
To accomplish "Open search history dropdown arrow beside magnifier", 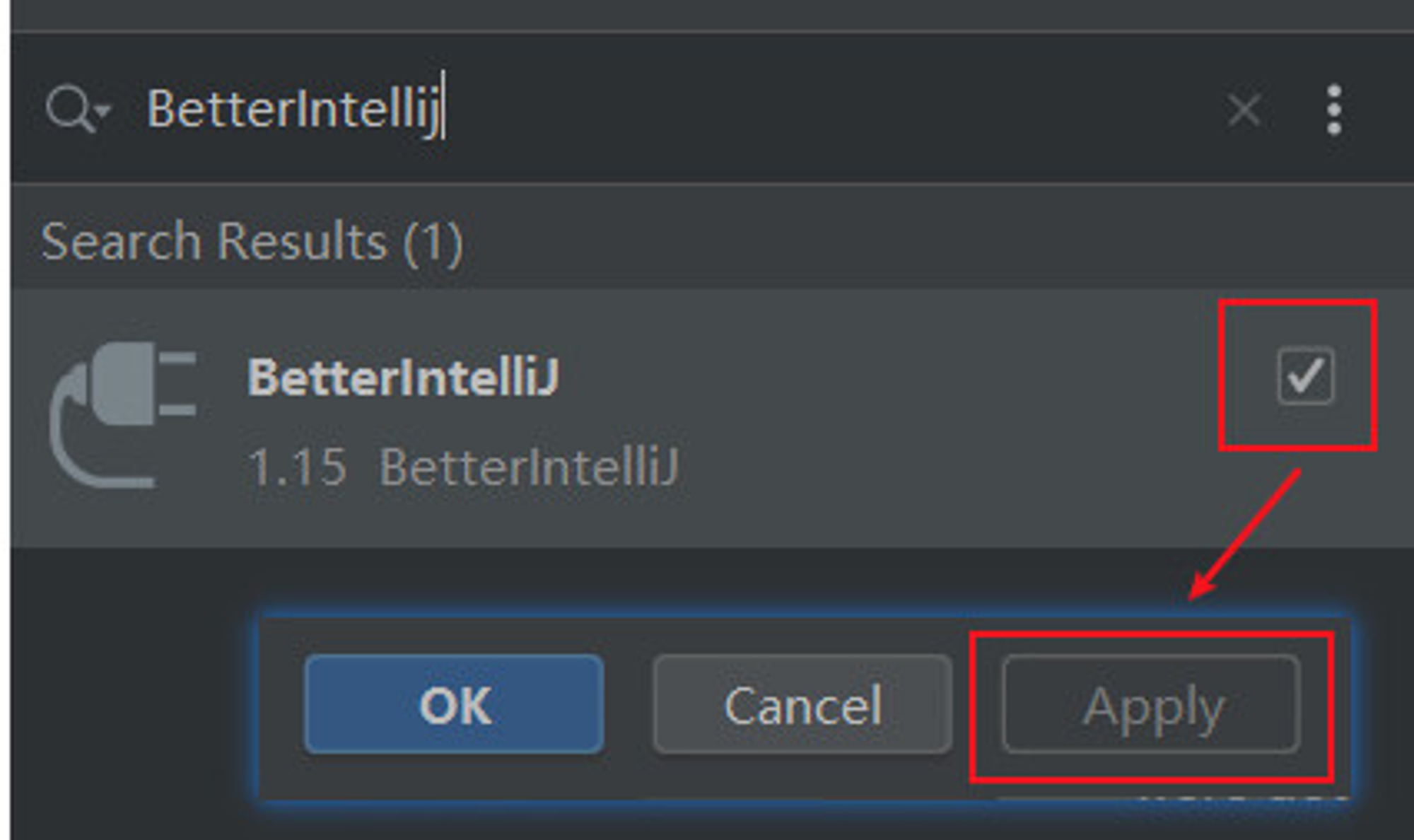I will click(x=103, y=110).
